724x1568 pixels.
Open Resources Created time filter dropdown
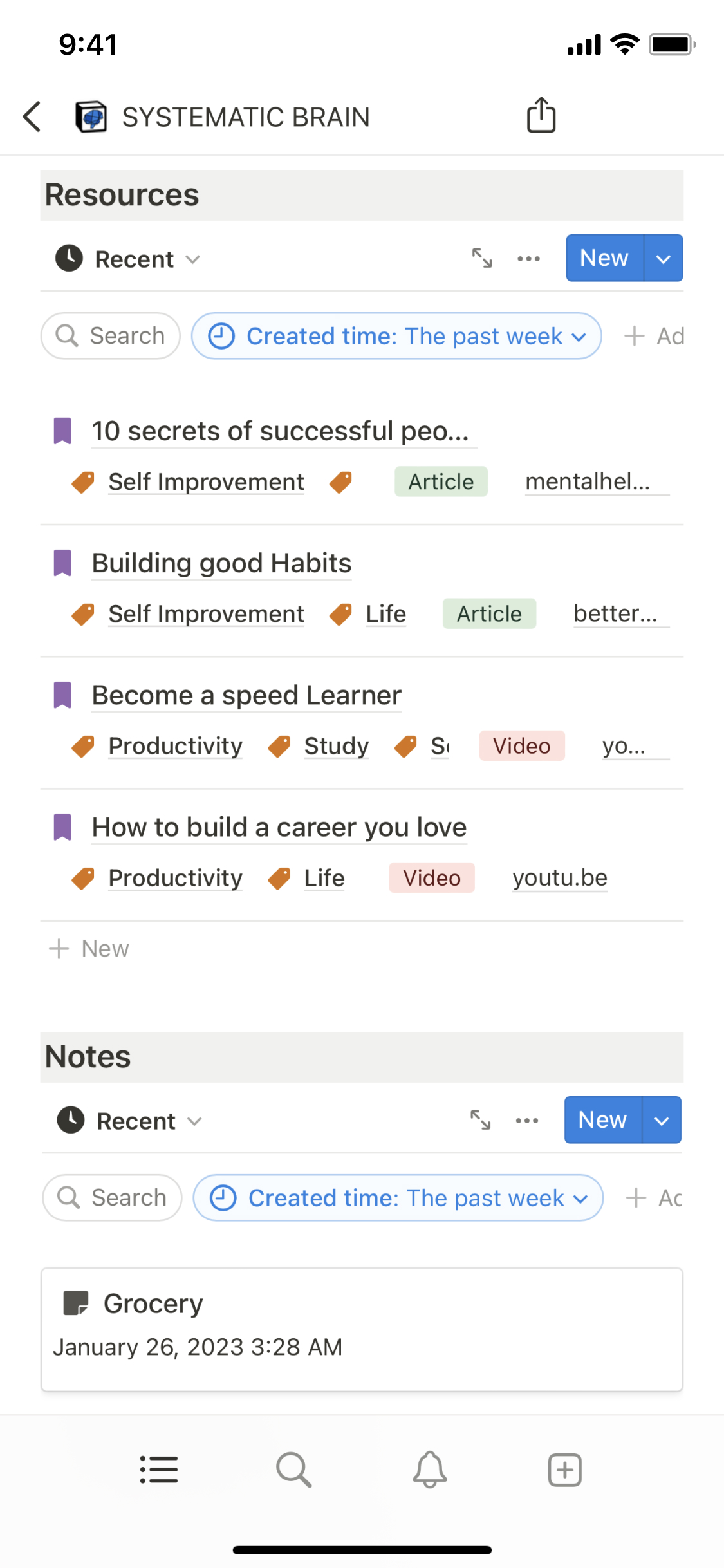click(x=396, y=336)
